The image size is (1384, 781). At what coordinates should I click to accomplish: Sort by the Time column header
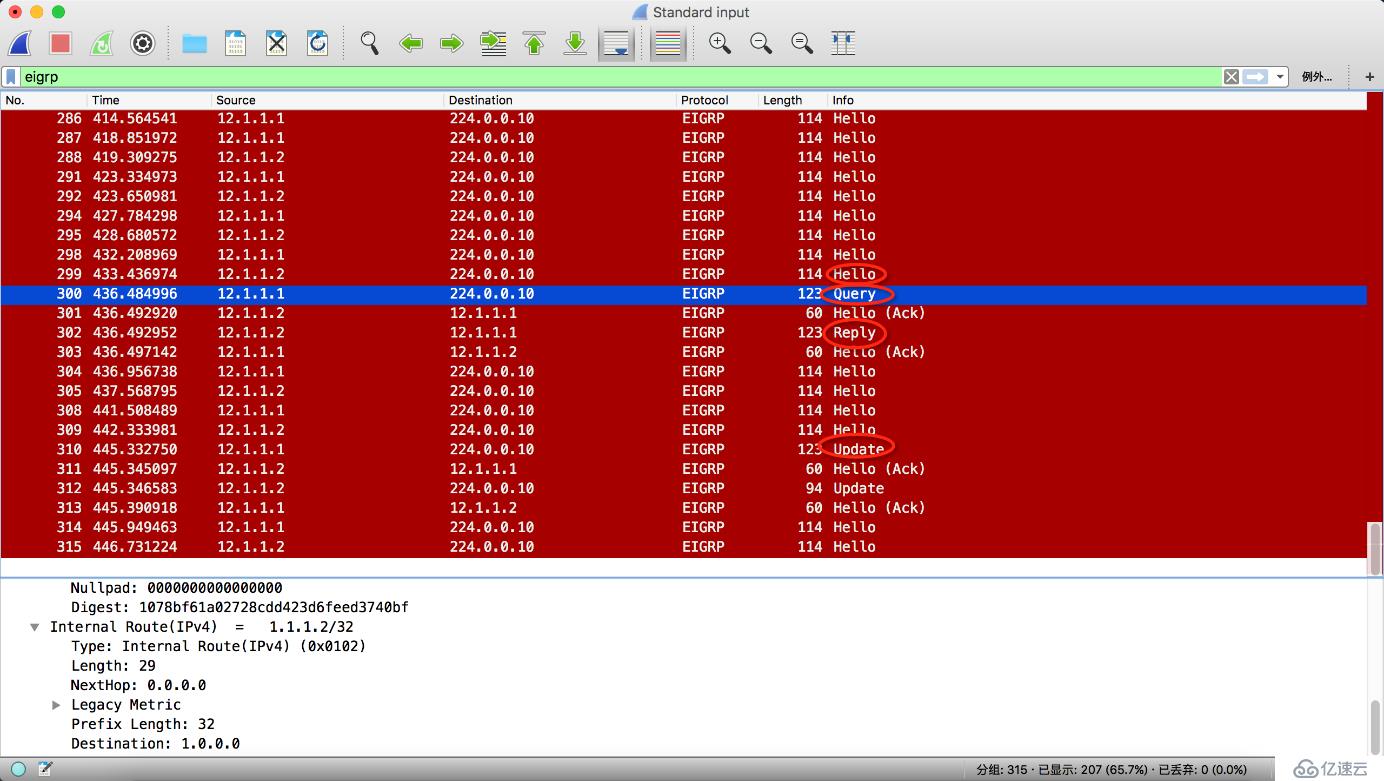click(x=150, y=100)
